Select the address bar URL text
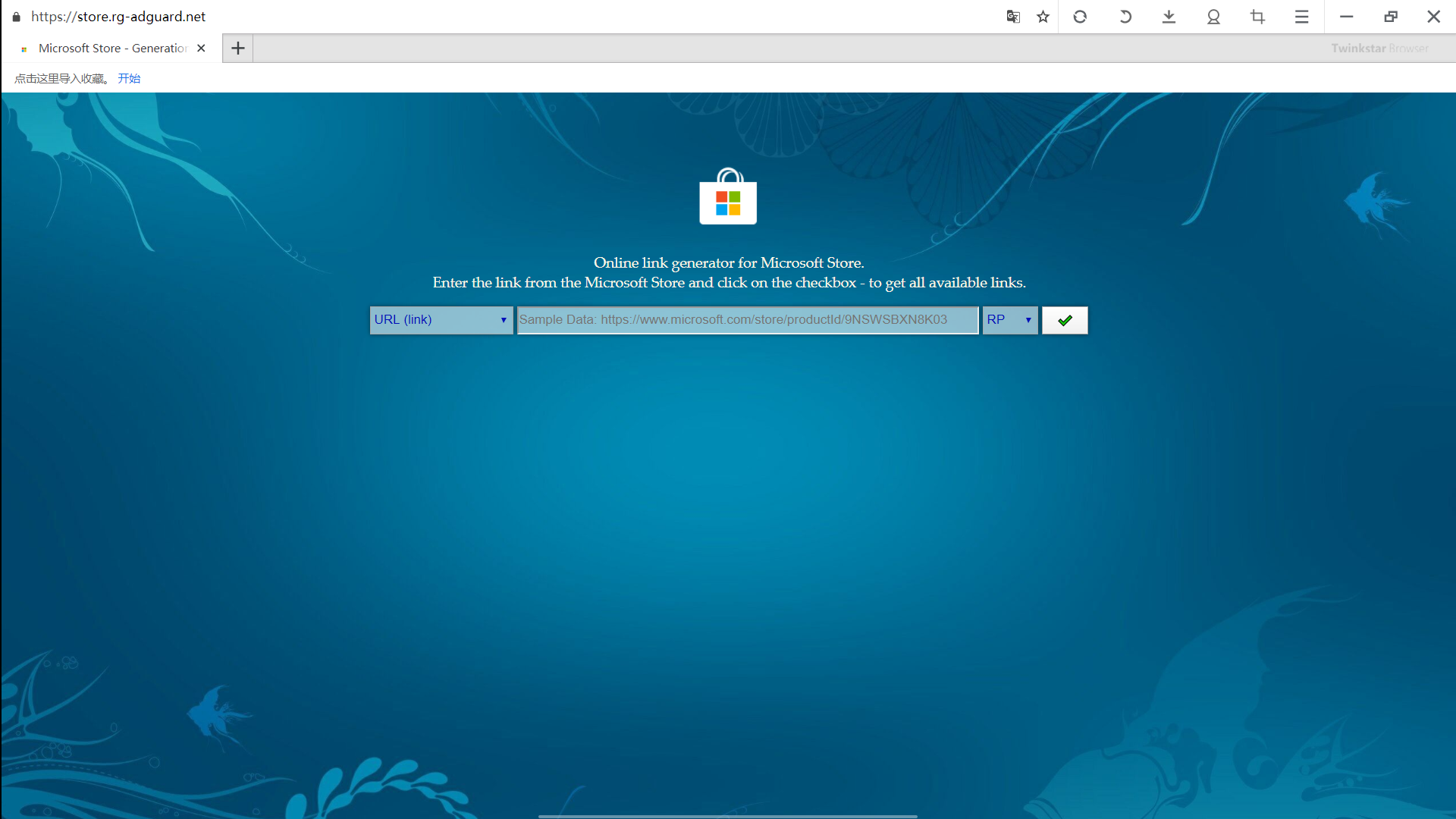This screenshot has height=819, width=1456. [x=118, y=16]
